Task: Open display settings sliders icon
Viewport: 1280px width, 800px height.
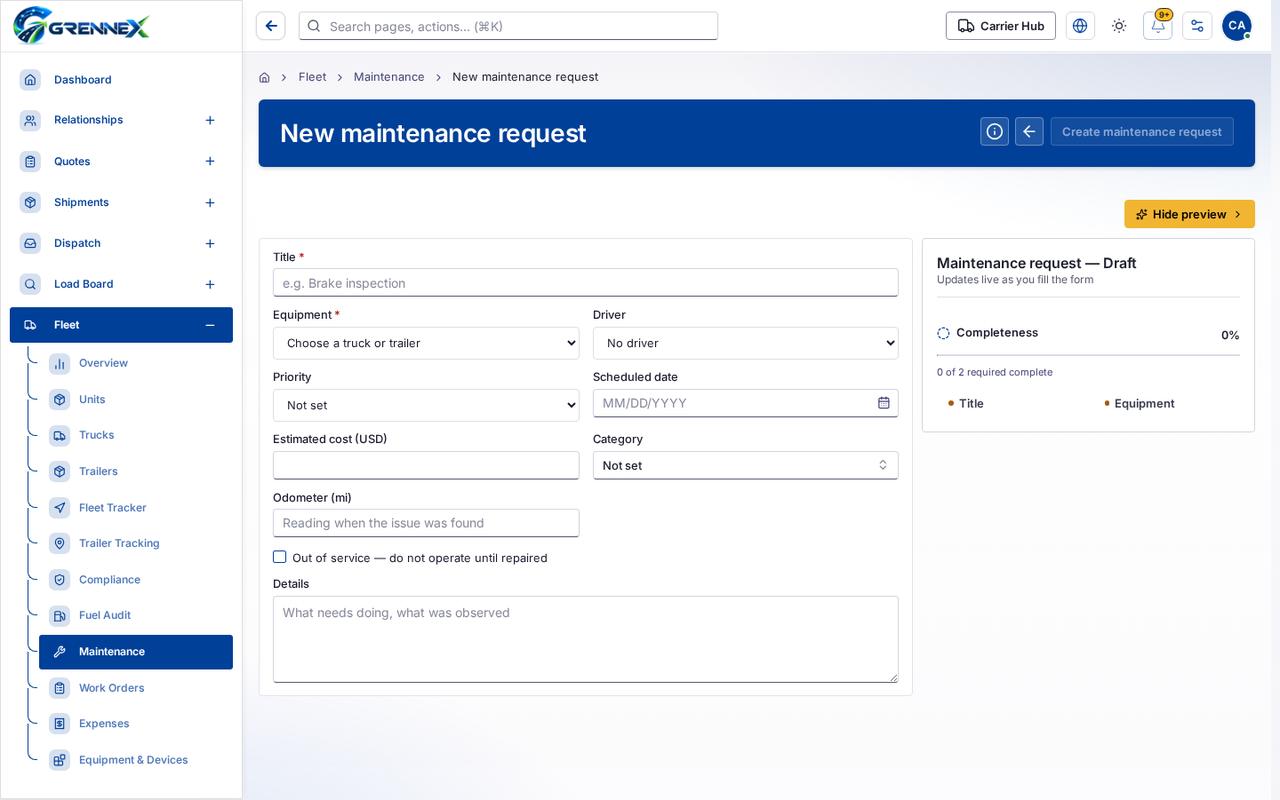Action: tap(1197, 26)
